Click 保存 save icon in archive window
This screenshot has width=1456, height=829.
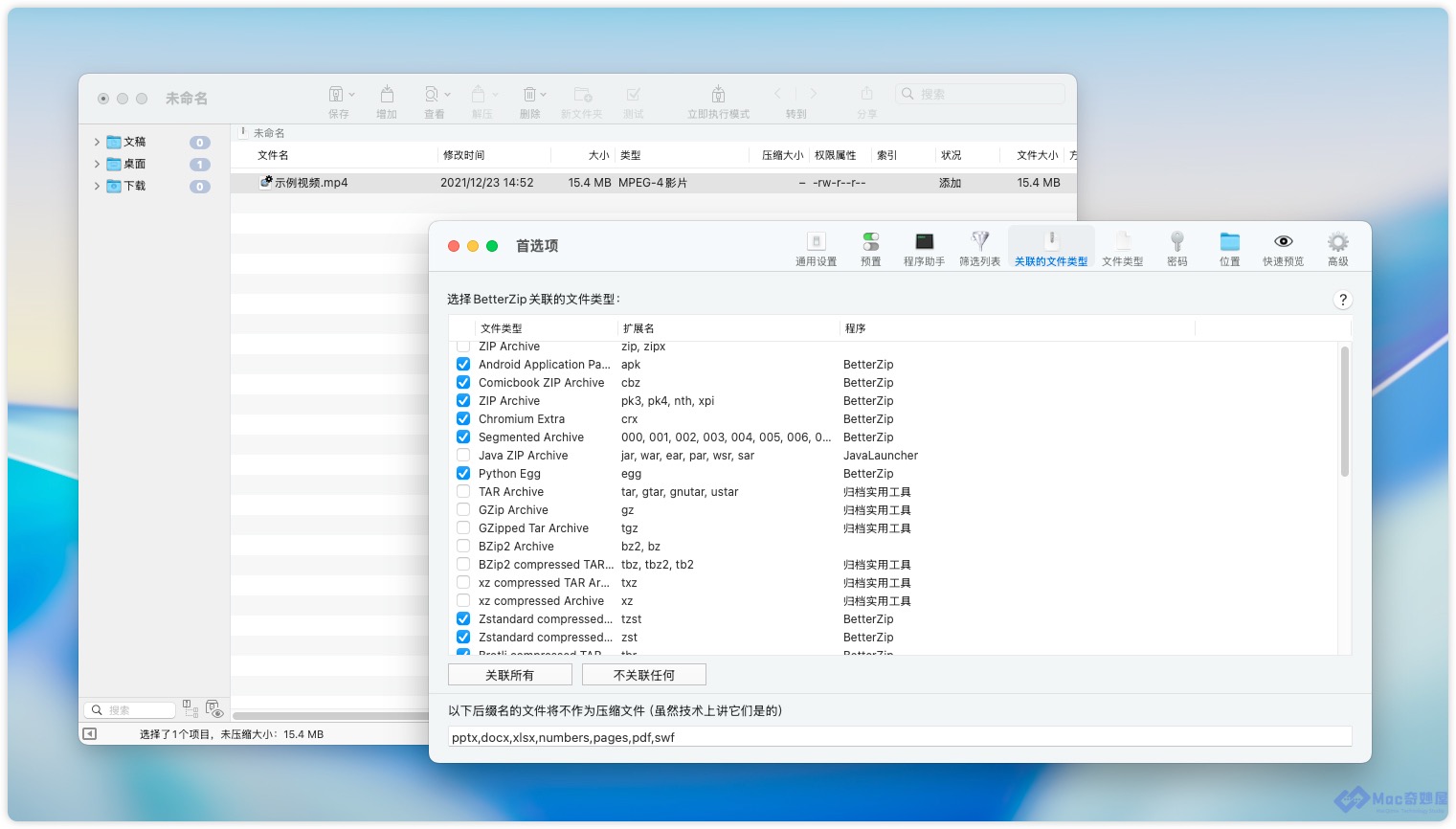point(336,94)
